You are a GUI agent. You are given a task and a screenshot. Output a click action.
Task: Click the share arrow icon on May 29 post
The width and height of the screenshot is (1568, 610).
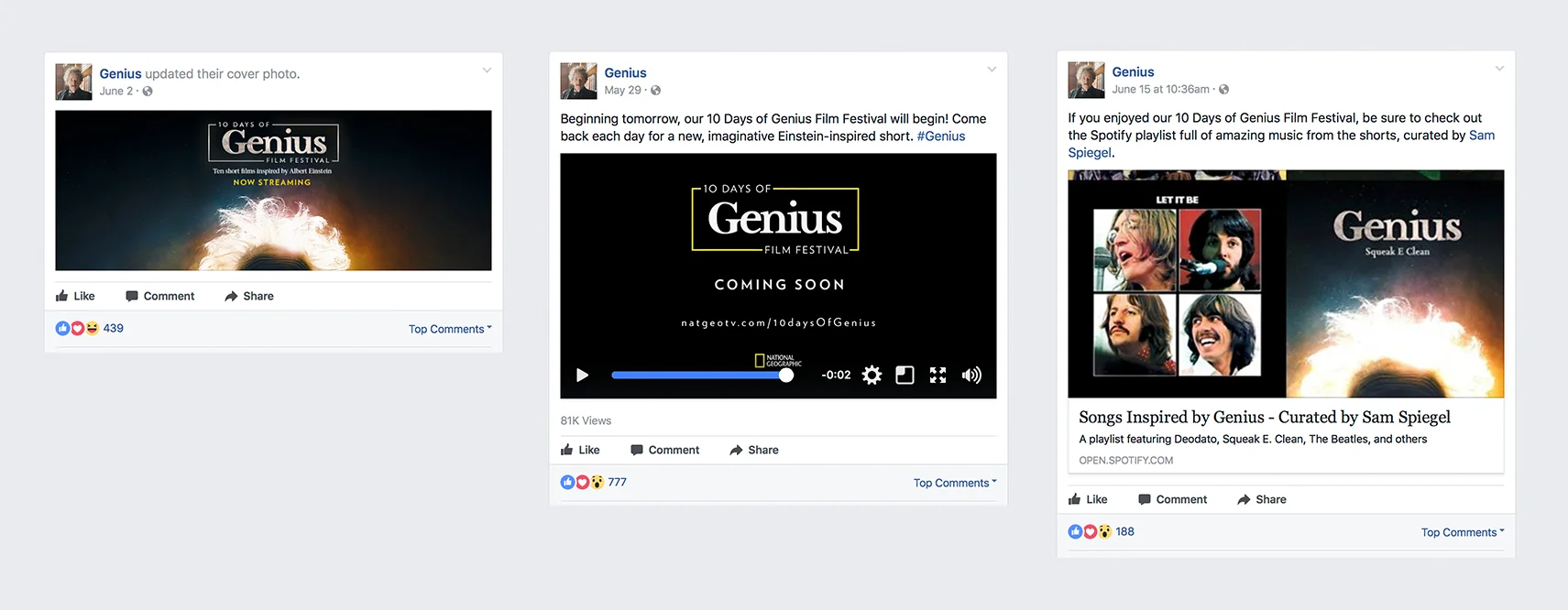[736, 450]
